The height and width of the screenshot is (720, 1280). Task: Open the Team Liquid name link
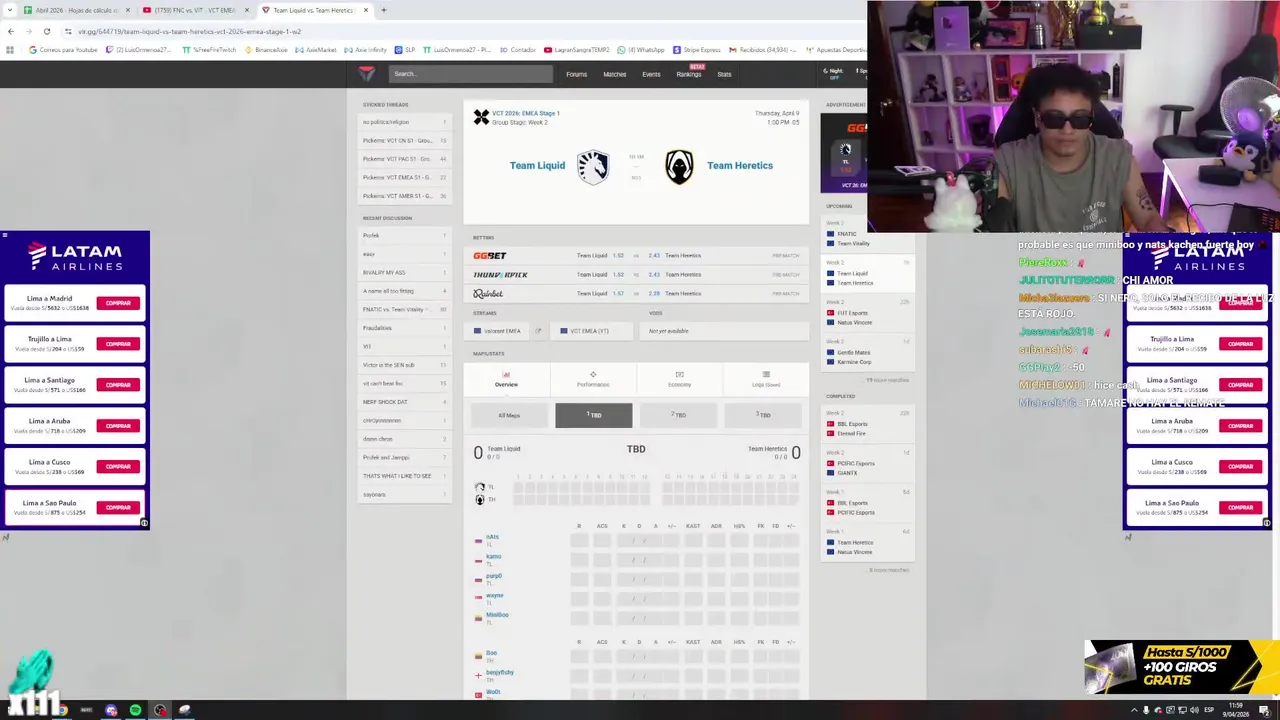tap(537, 166)
